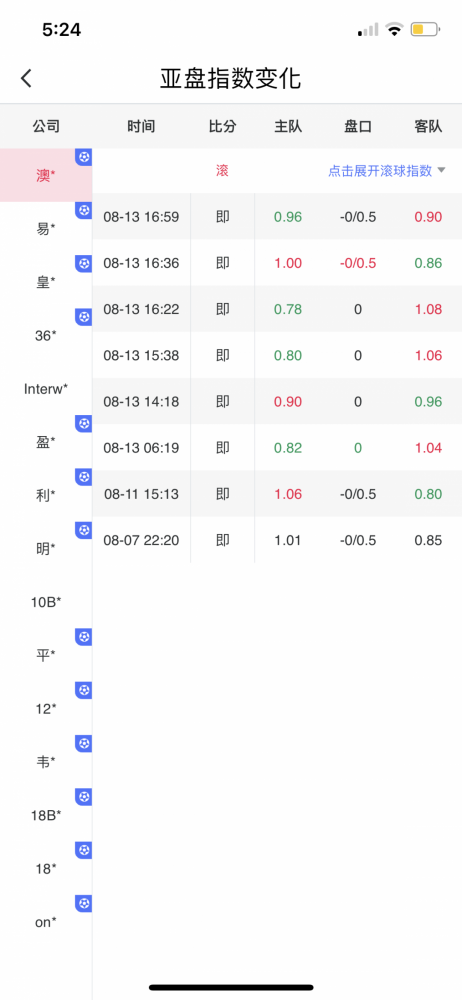Image resolution: width=462 pixels, height=1000 pixels.
Task: Tap the 公司 column header
Action: pyautogui.click(x=46, y=126)
